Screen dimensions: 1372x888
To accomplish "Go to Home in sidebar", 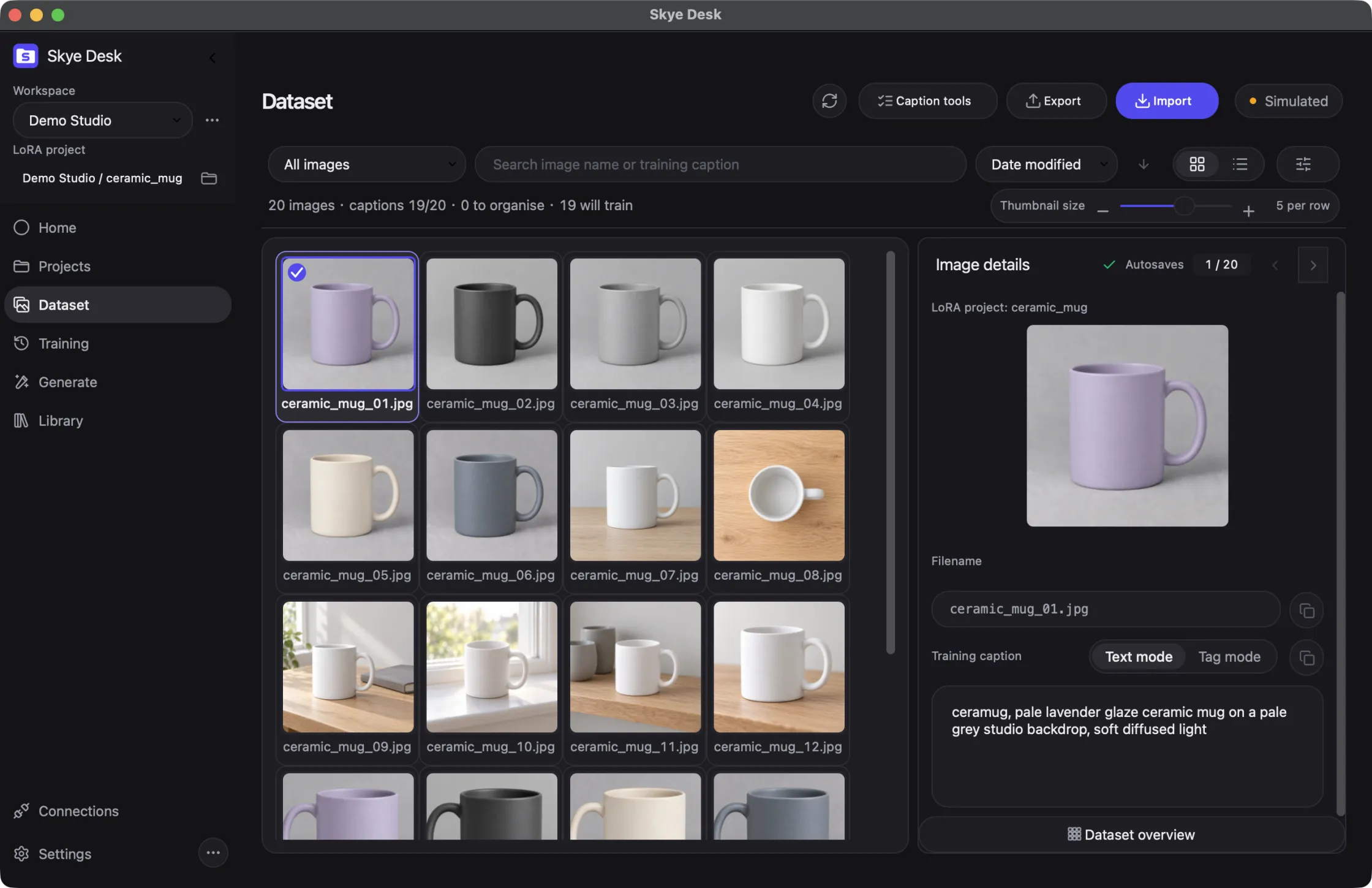I will (x=118, y=227).
